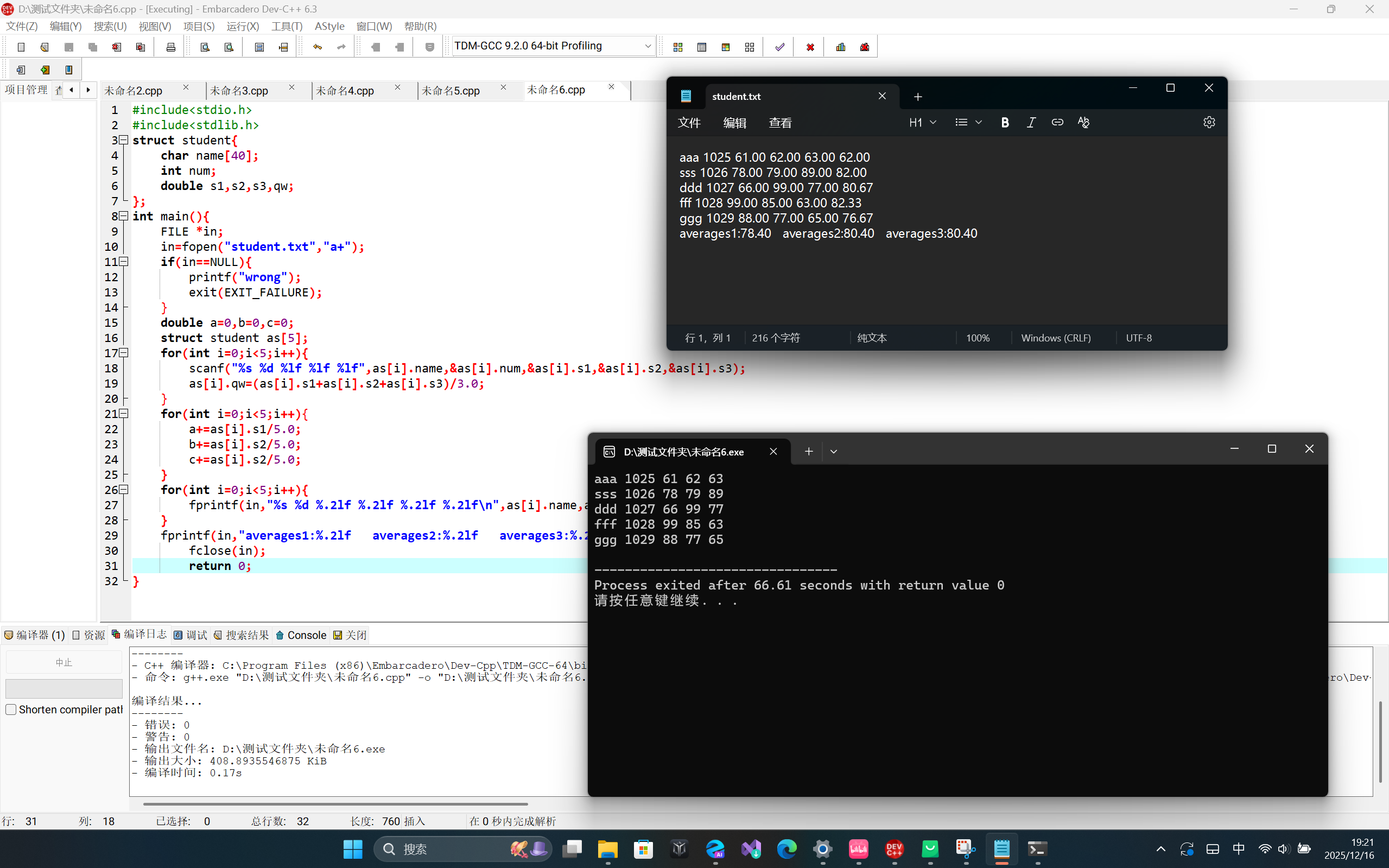Click the New file toolbar icon
1389x868 pixels.
[21, 47]
